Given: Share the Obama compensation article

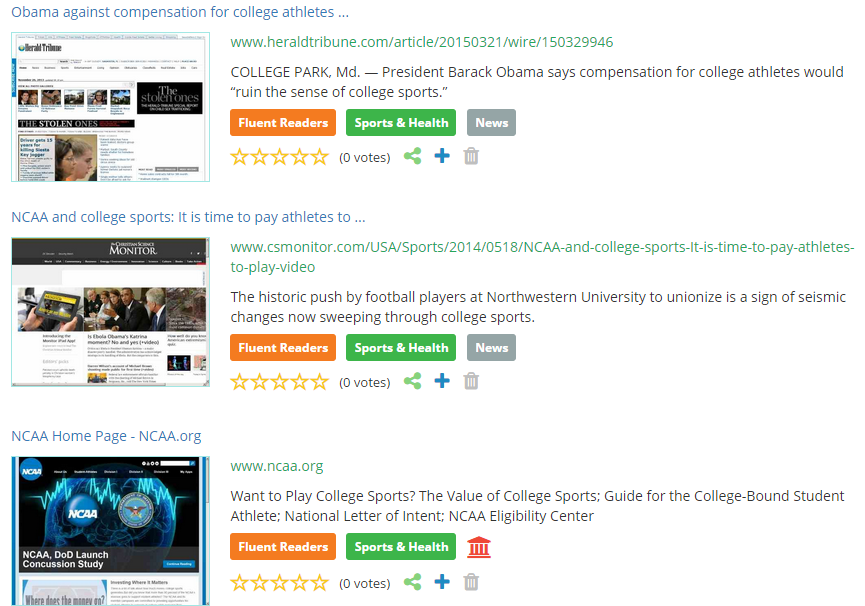Looking at the screenshot, I should click(413, 157).
